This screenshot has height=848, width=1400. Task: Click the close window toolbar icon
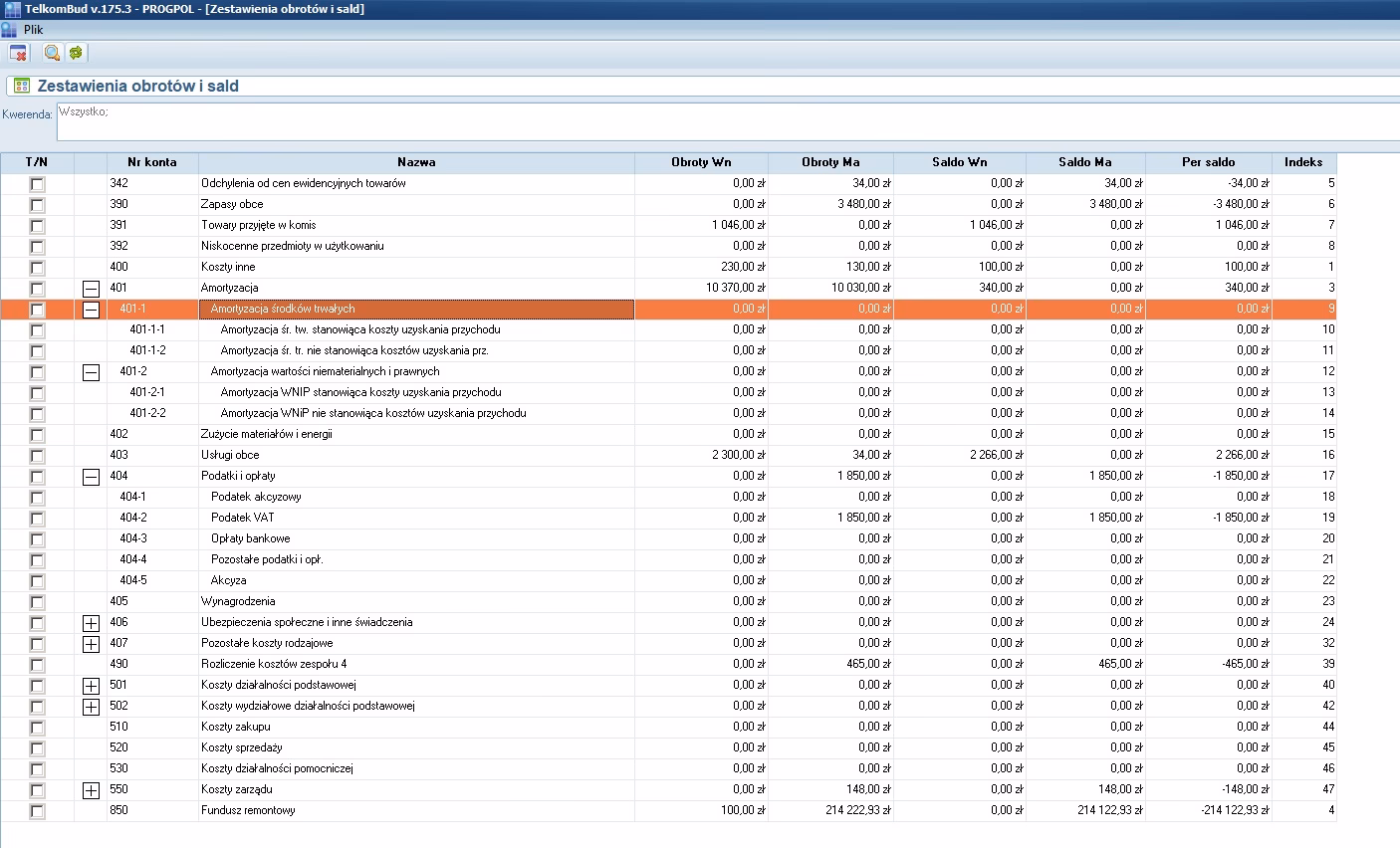point(18,53)
